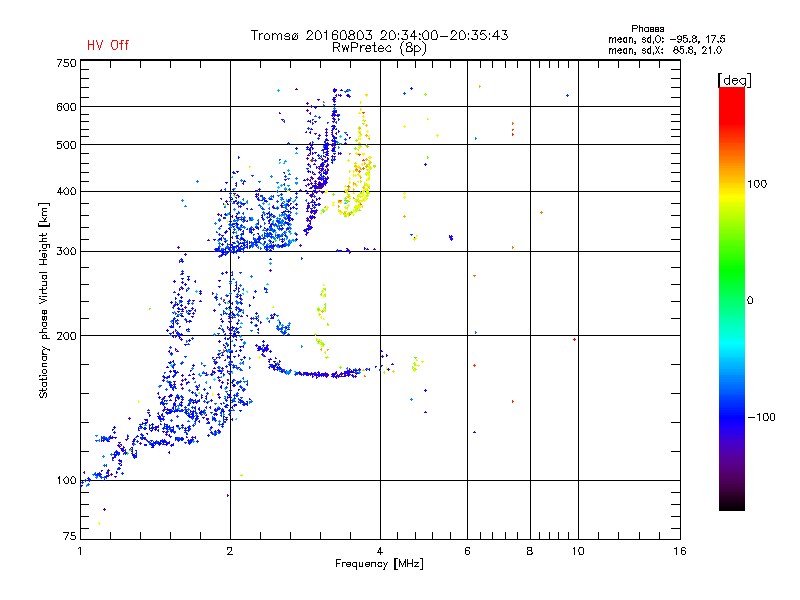Image resolution: width=800 pixels, height=600 pixels.
Task: Click the x-axis '8' tick label
Action: (x=530, y=551)
